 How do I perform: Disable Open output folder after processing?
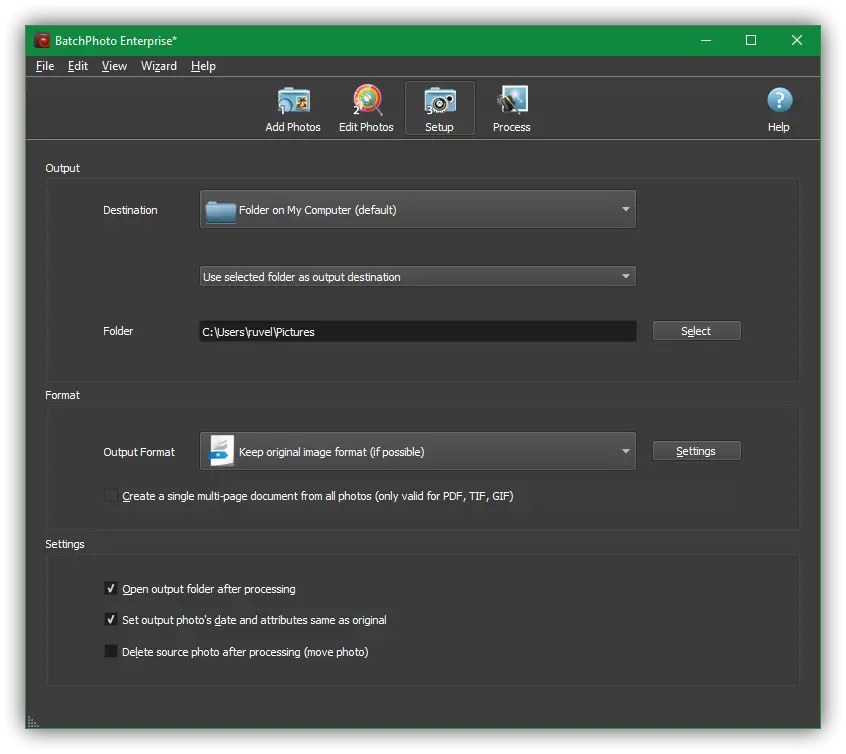pyautogui.click(x=111, y=589)
